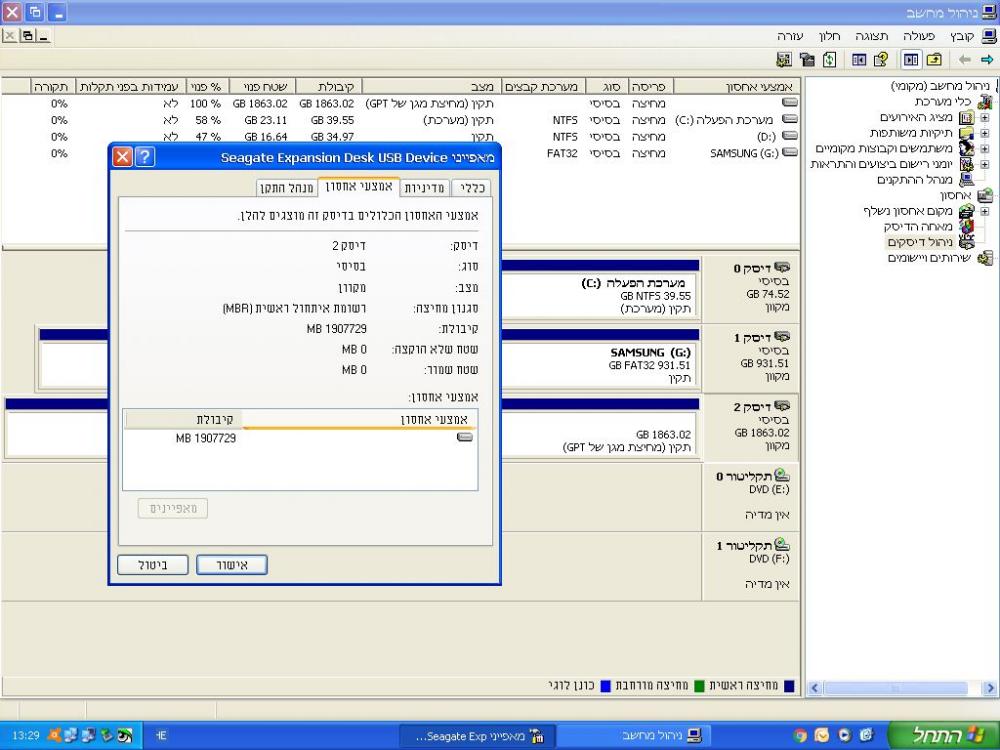Click the dialog's context help question-mark button
Image resolution: width=1000 pixels, height=750 pixels.
point(145,157)
